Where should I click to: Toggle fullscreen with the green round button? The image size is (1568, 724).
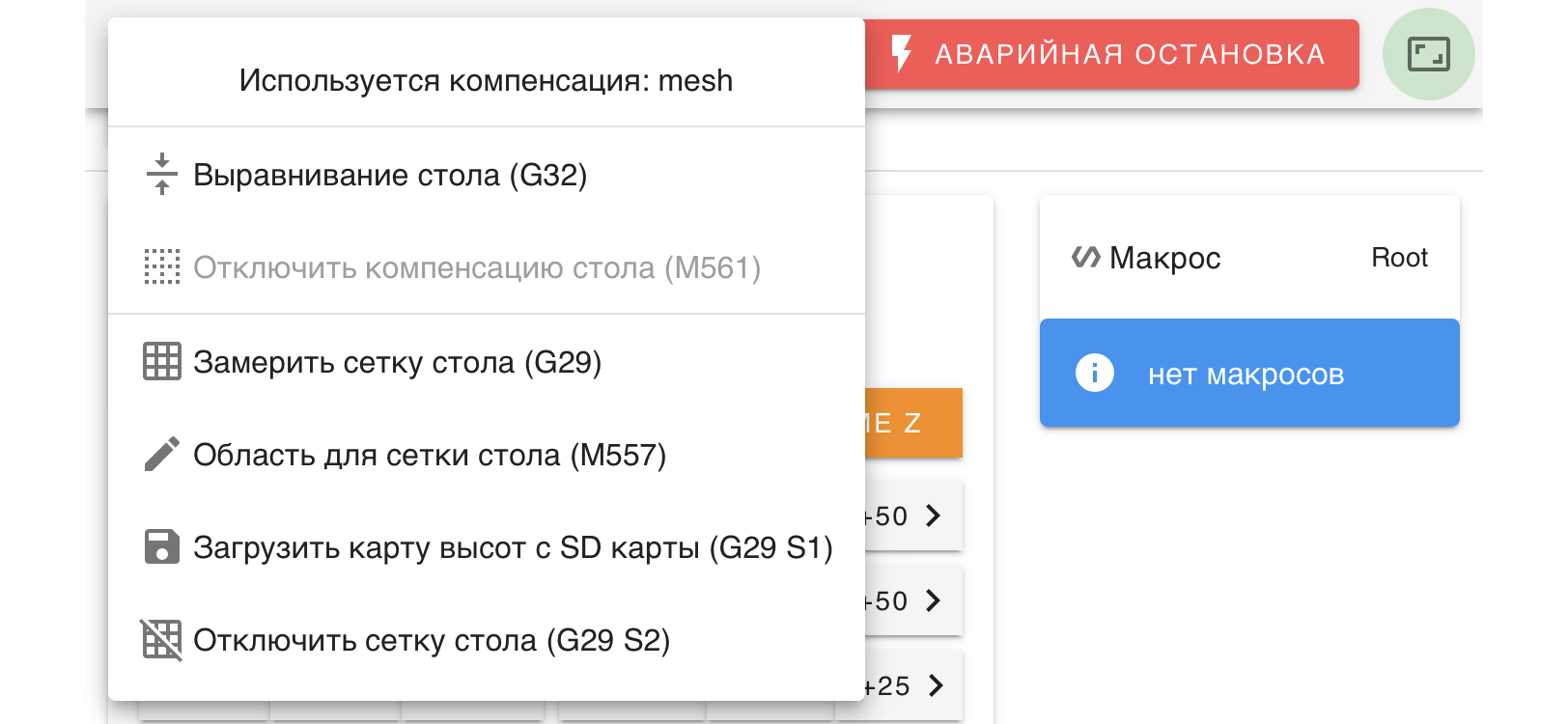[1428, 54]
